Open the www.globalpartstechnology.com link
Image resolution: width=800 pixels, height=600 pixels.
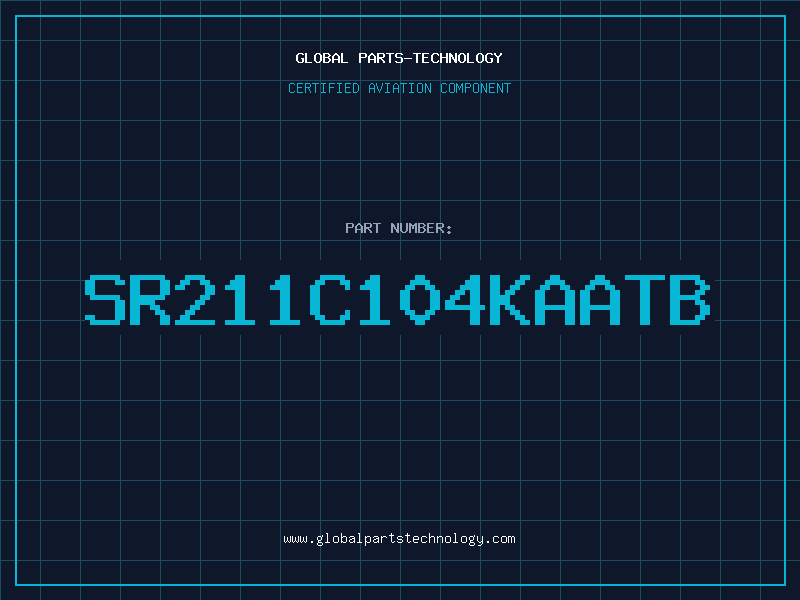coord(399,539)
